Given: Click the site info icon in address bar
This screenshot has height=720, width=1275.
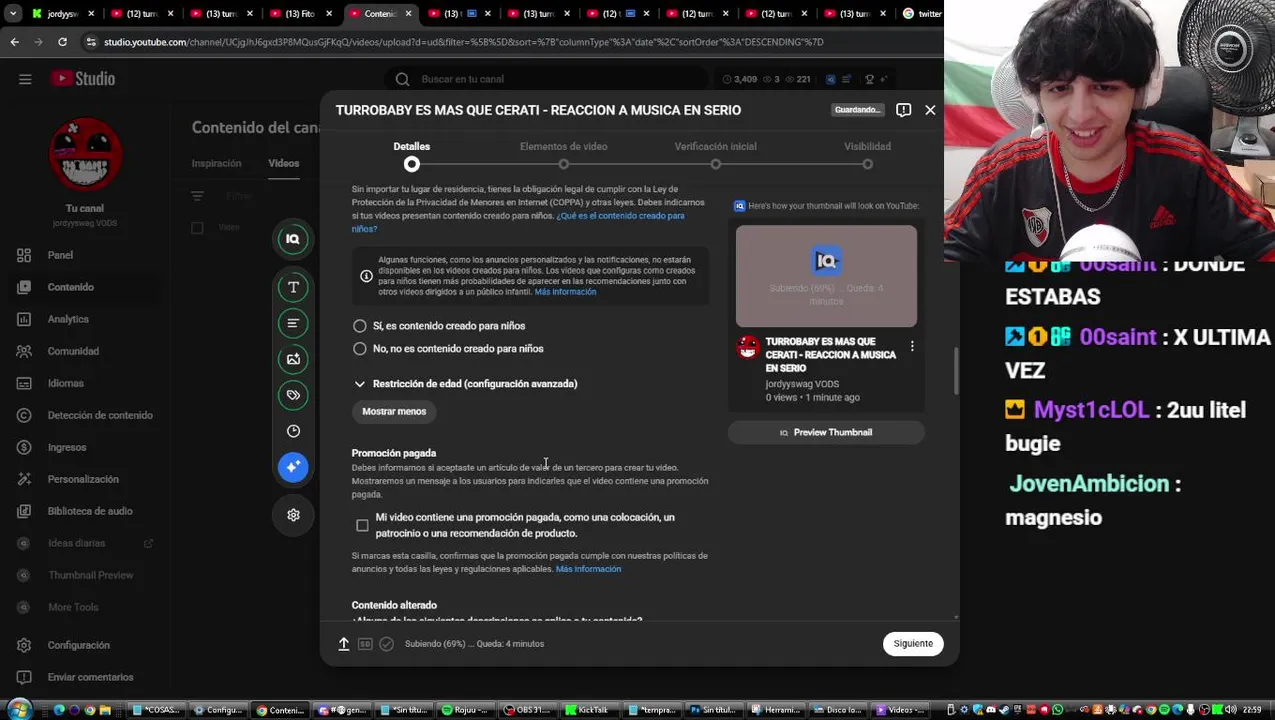Looking at the screenshot, I should pyautogui.click(x=92, y=42).
